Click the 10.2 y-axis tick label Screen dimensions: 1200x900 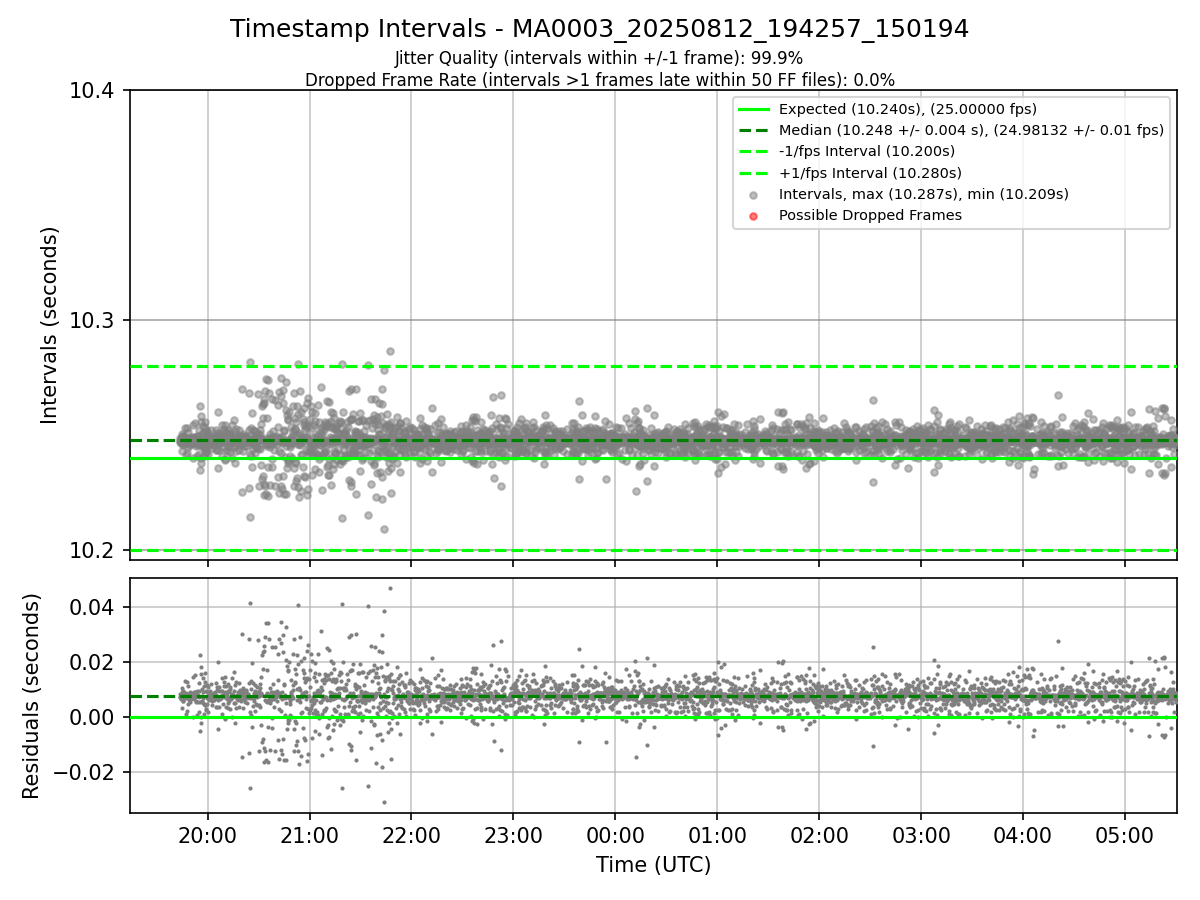[94, 551]
